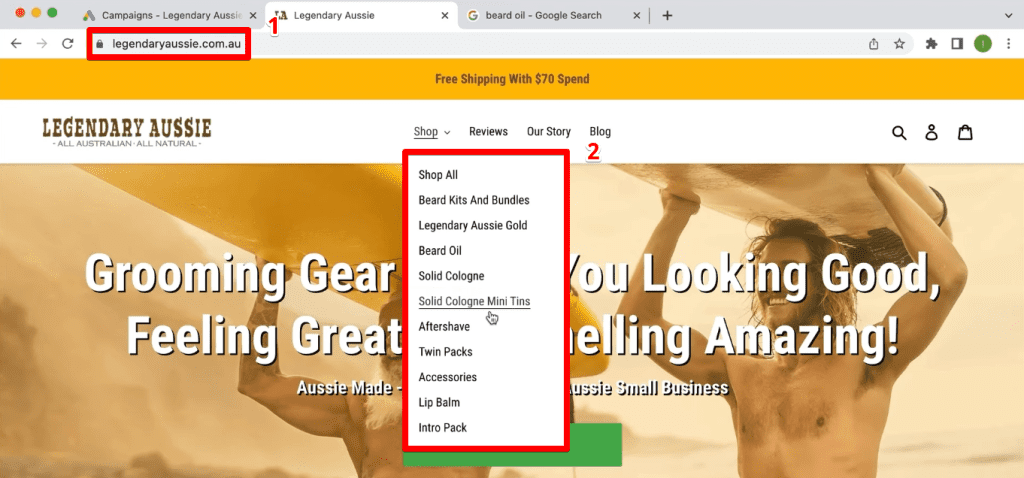Close the beard oil Google Search tab

pyautogui.click(x=637, y=16)
